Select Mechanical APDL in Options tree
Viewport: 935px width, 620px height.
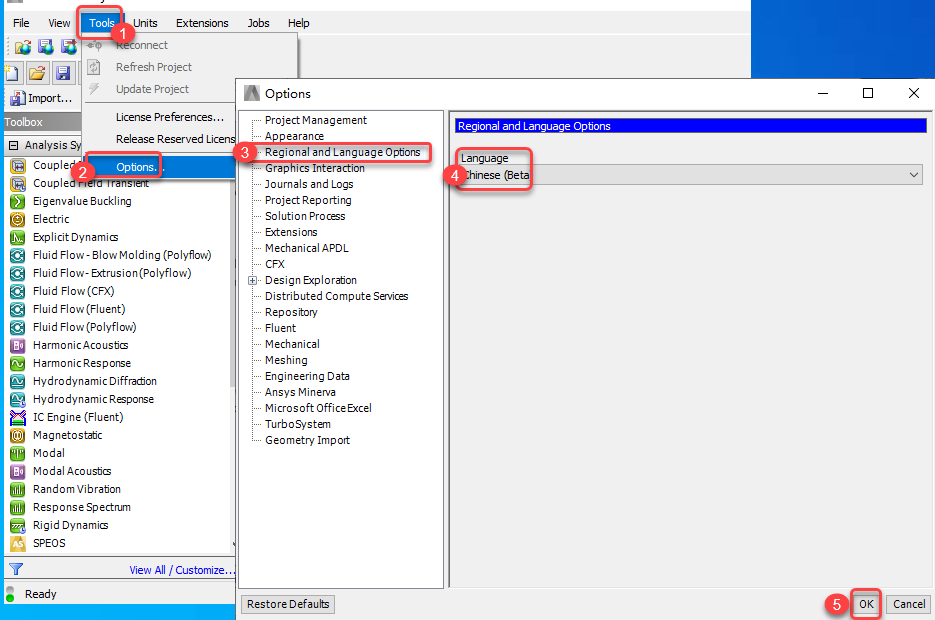click(306, 248)
